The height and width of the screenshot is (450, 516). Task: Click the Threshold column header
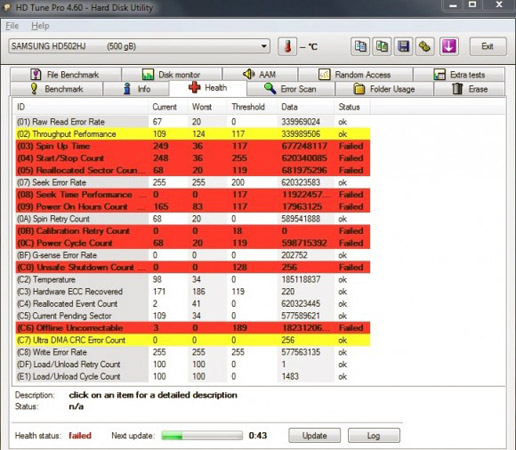(x=252, y=107)
